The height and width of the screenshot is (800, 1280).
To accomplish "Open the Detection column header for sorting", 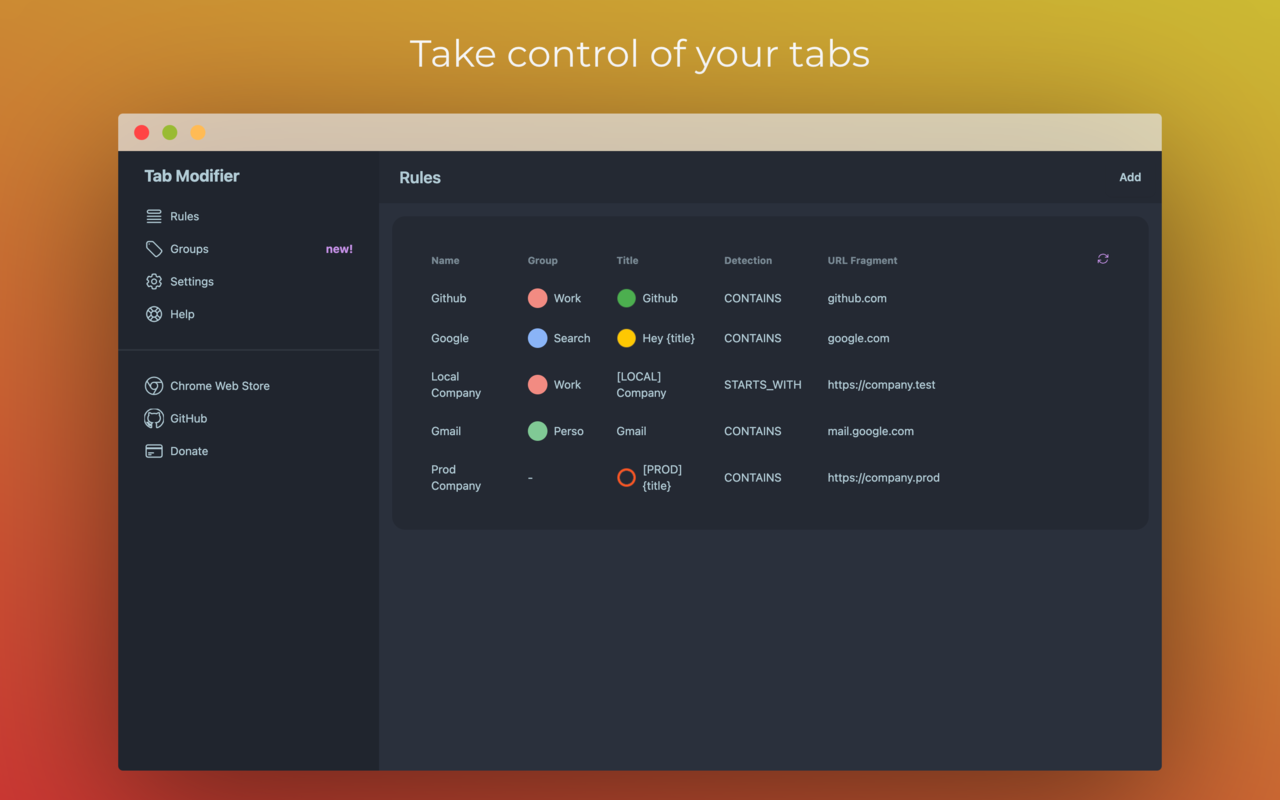I will click(748, 260).
